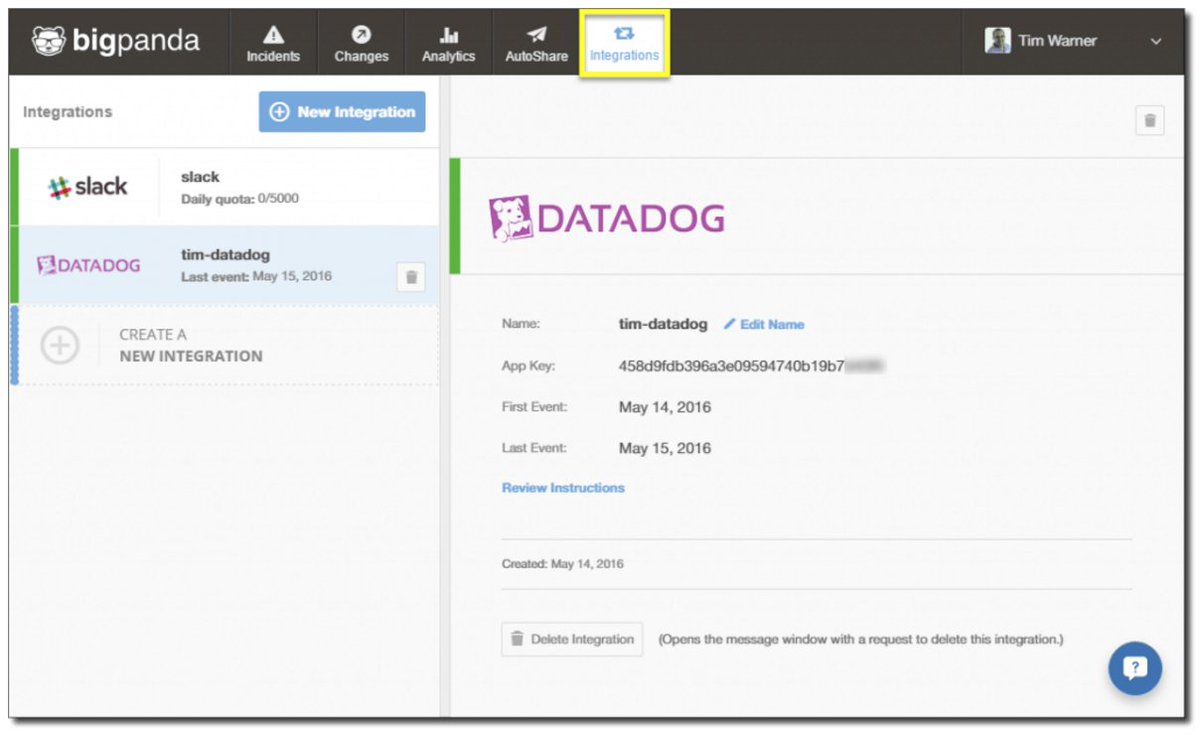Click the Create a New Integration text

pos(191,345)
